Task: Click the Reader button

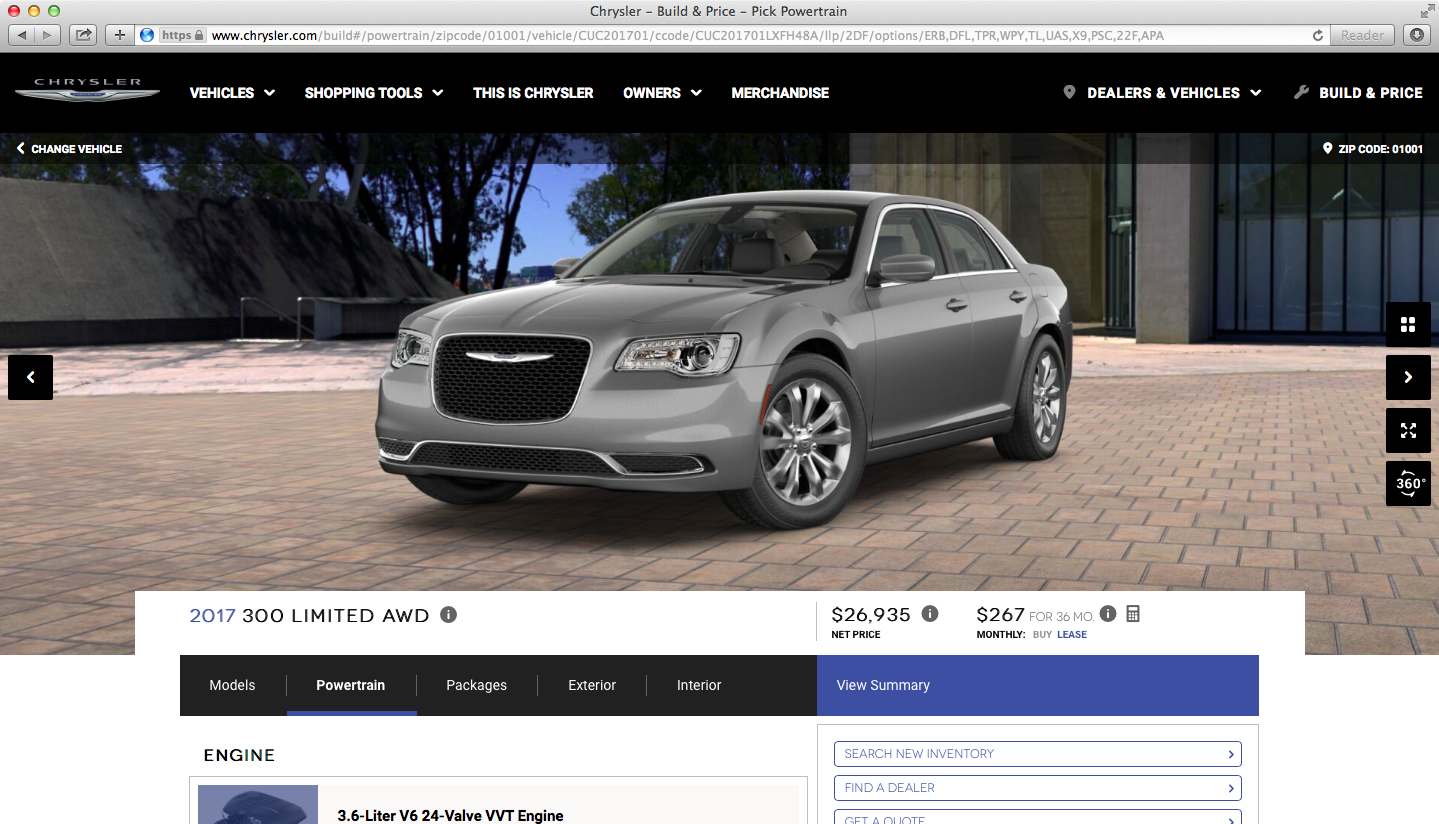Action: (x=1363, y=35)
